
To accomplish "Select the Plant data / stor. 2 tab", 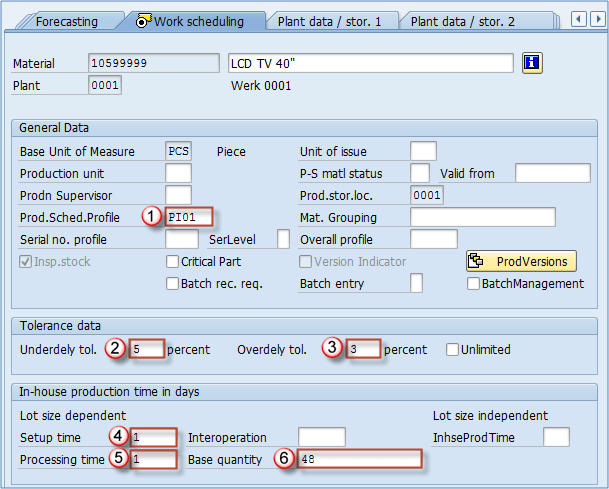I will pyautogui.click(x=462, y=20).
